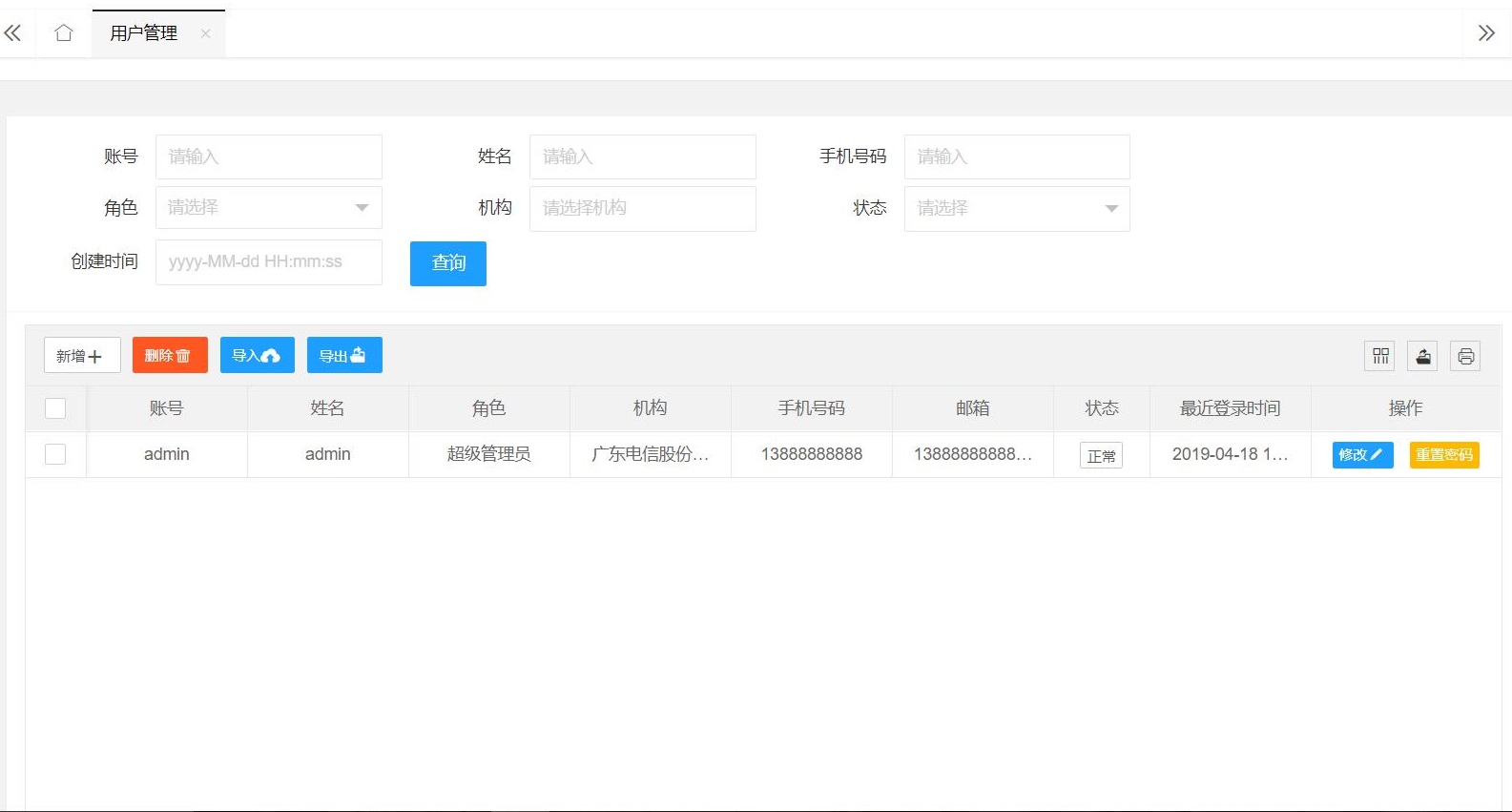This screenshot has width=1512, height=812.
Task: Open the 创建时间 date-time picker field
Action: coord(269,261)
